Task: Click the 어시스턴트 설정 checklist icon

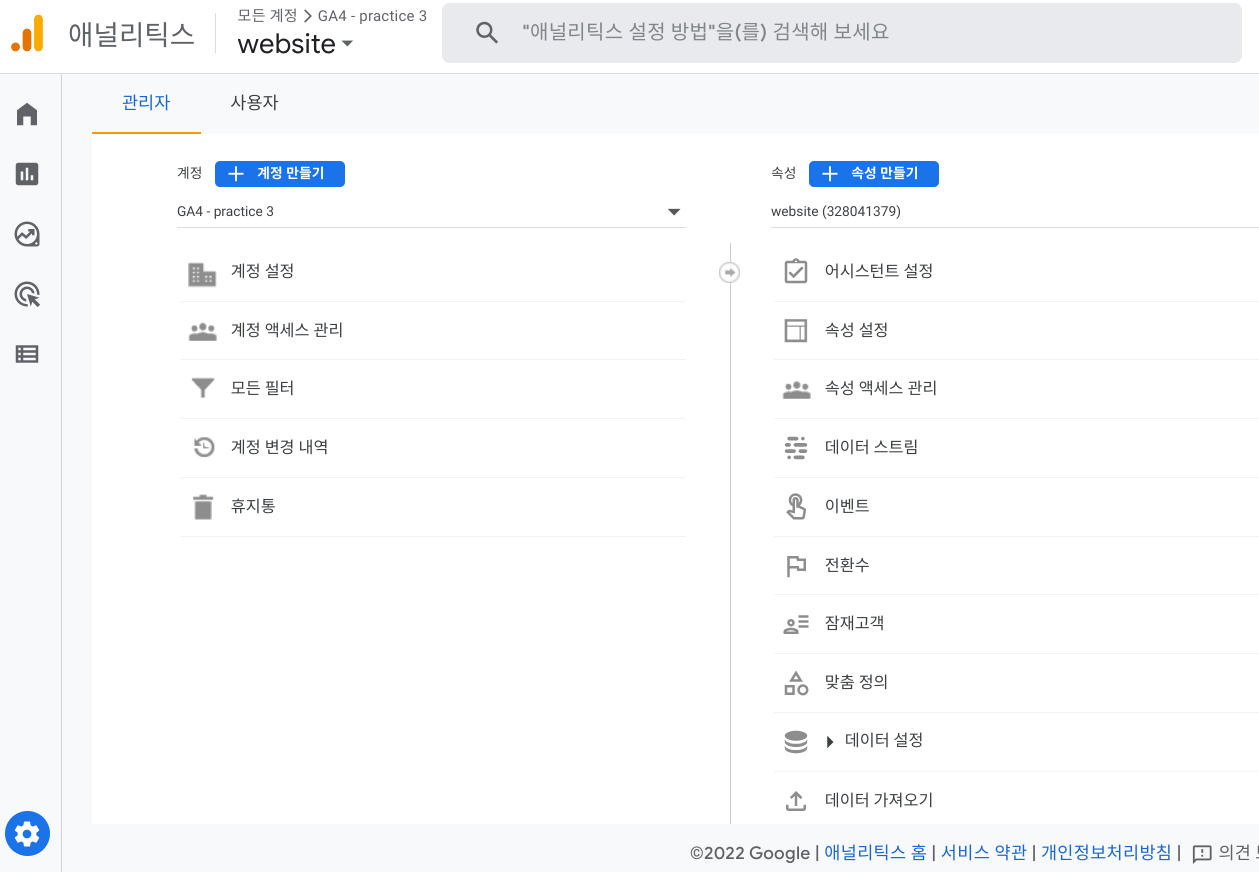Action: pyautogui.click(x=796, y=271)
